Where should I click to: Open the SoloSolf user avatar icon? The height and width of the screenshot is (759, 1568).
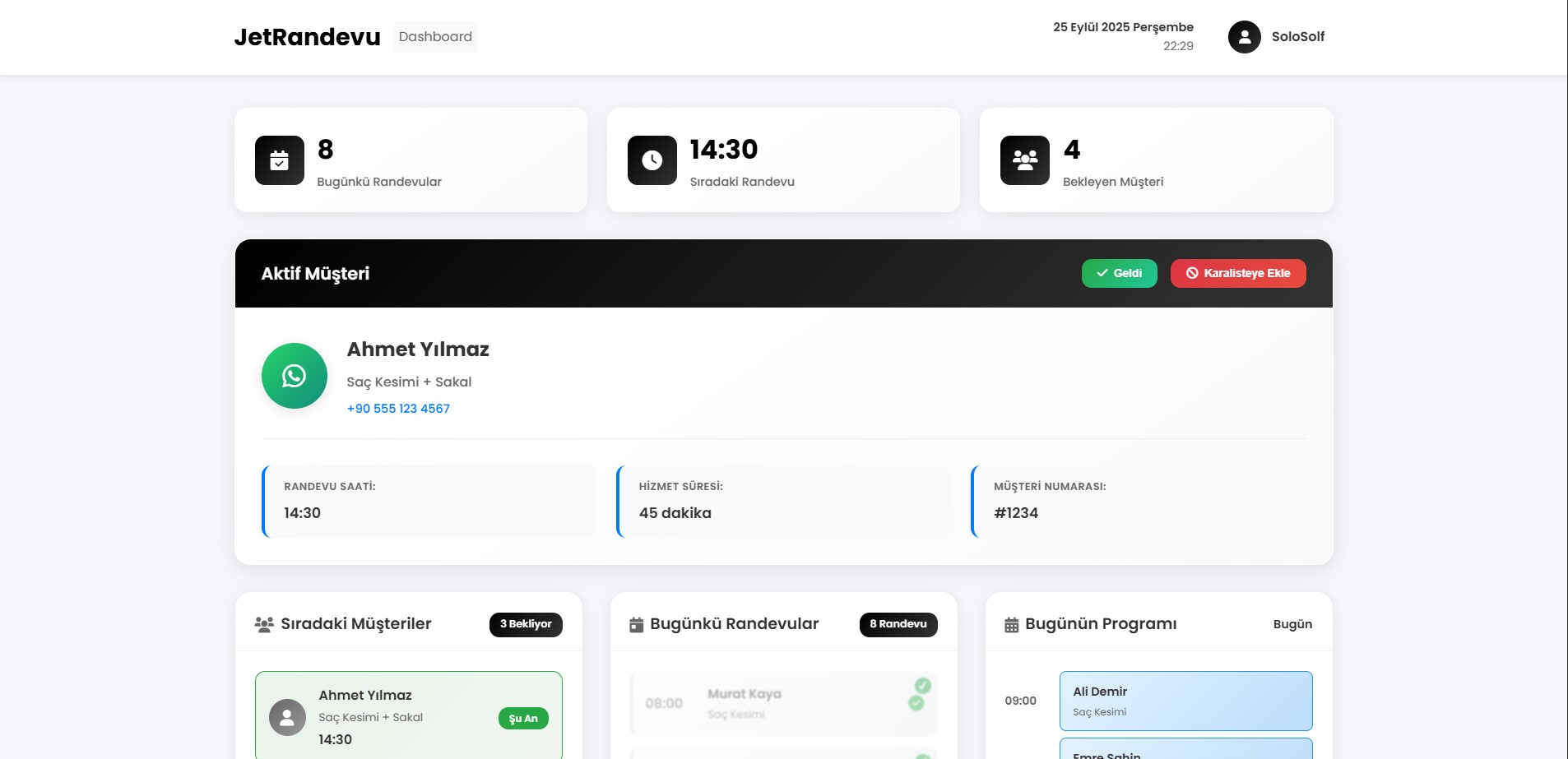point(1244,37)
